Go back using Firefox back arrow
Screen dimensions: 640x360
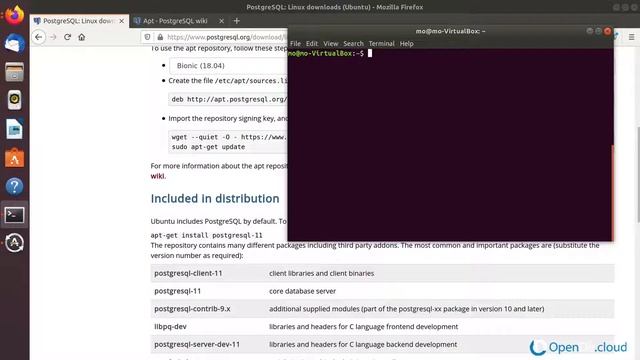[39, 37]
